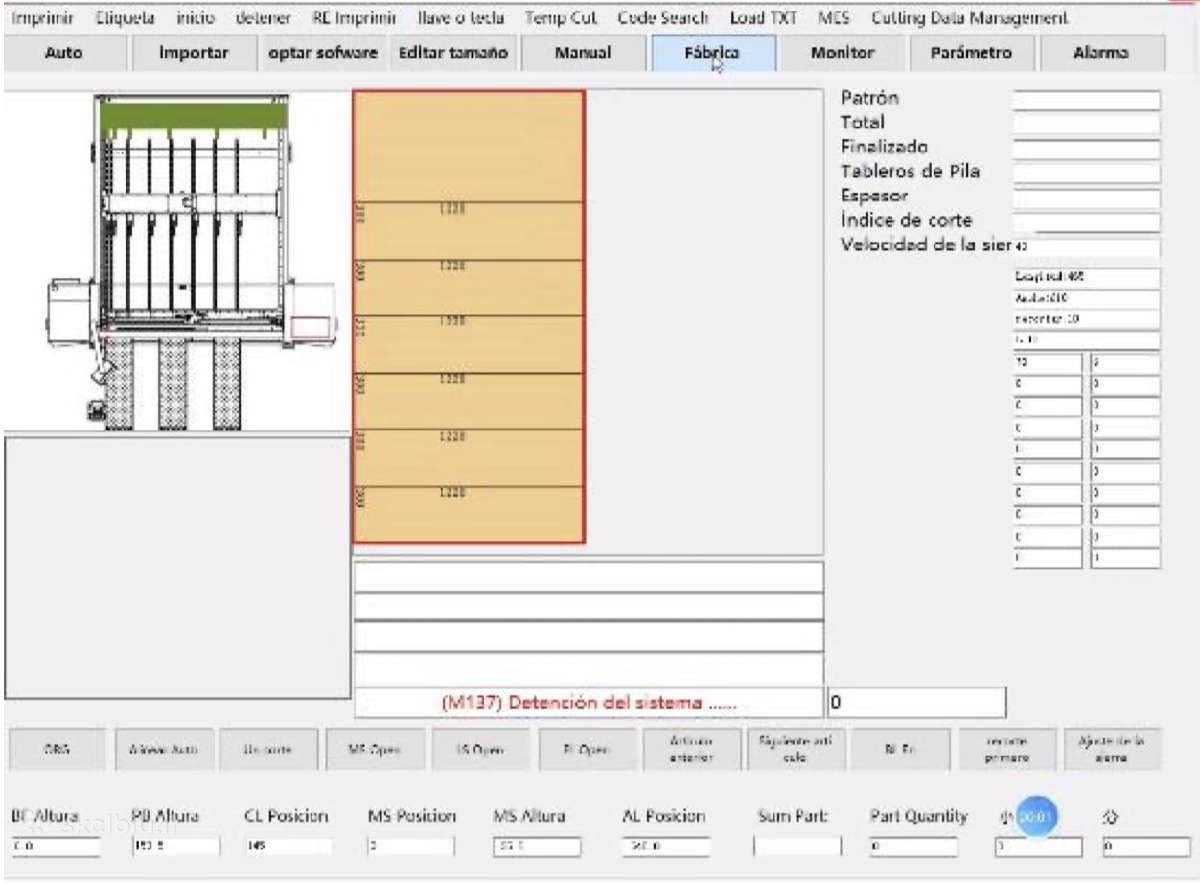
Task: Click the CL Posicion value field
Action: pos(288,847)
